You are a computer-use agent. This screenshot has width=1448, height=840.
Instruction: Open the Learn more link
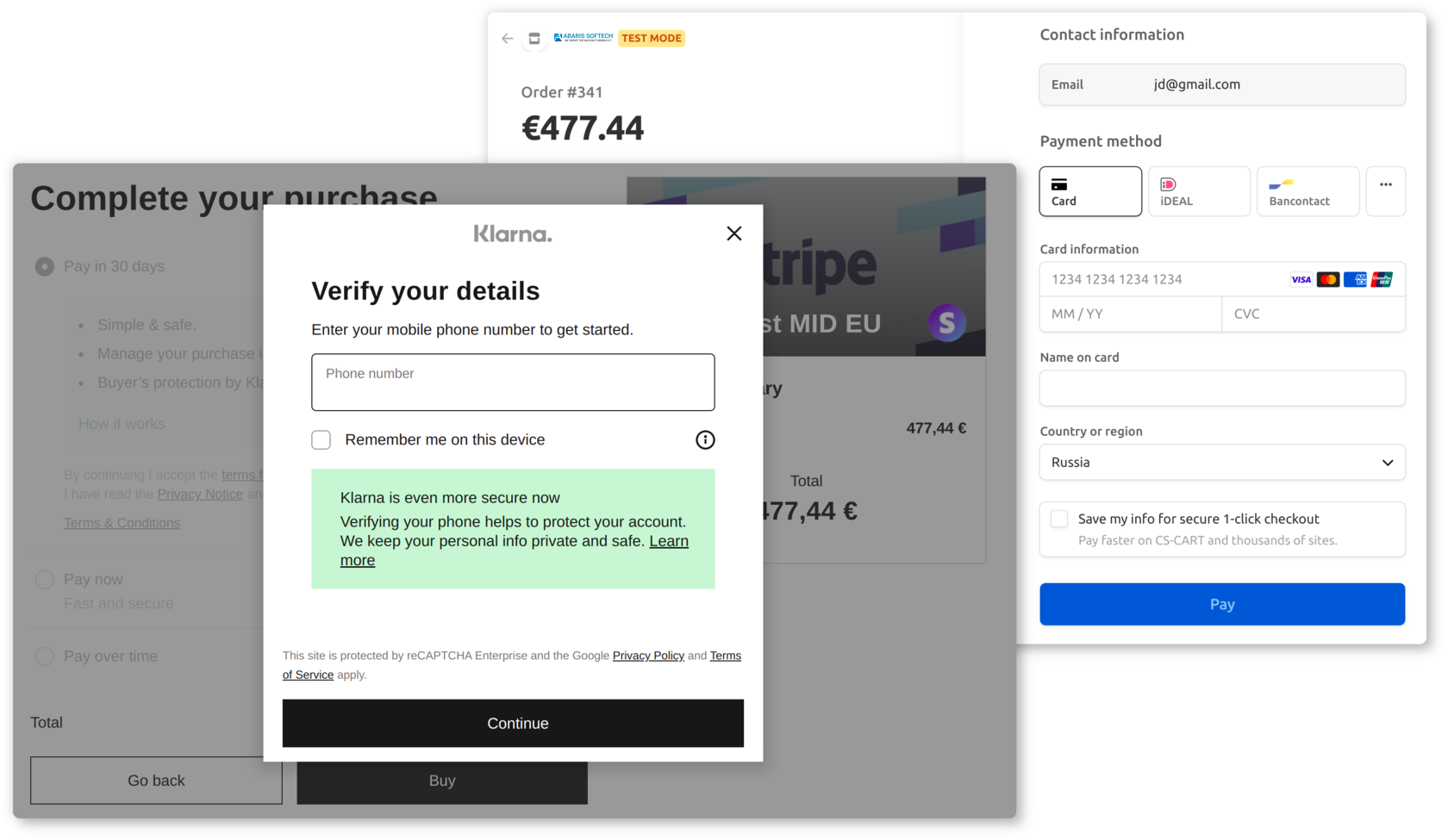click(x=515, y=551)
